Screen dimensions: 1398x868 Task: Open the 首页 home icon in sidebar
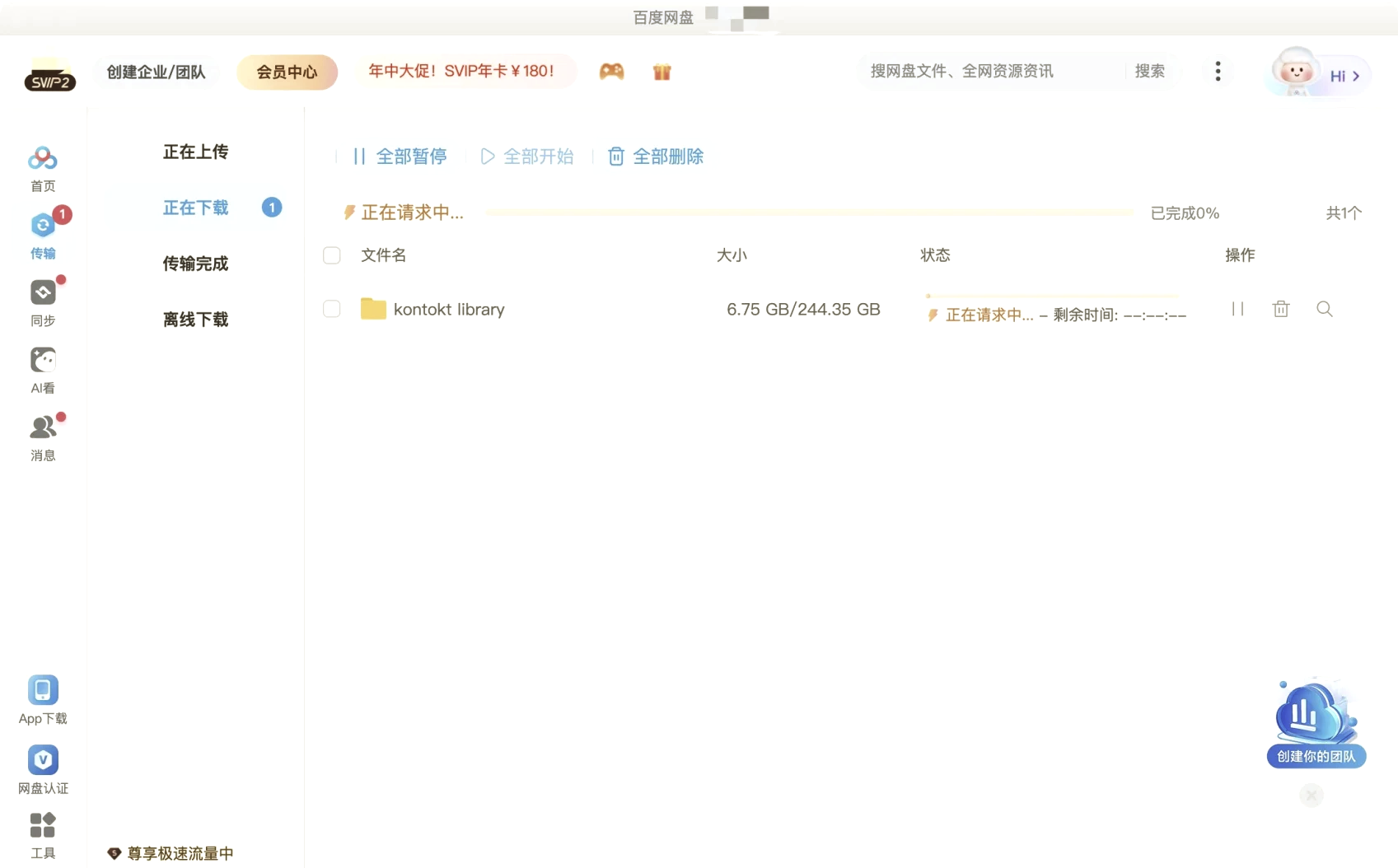point(43,159)
